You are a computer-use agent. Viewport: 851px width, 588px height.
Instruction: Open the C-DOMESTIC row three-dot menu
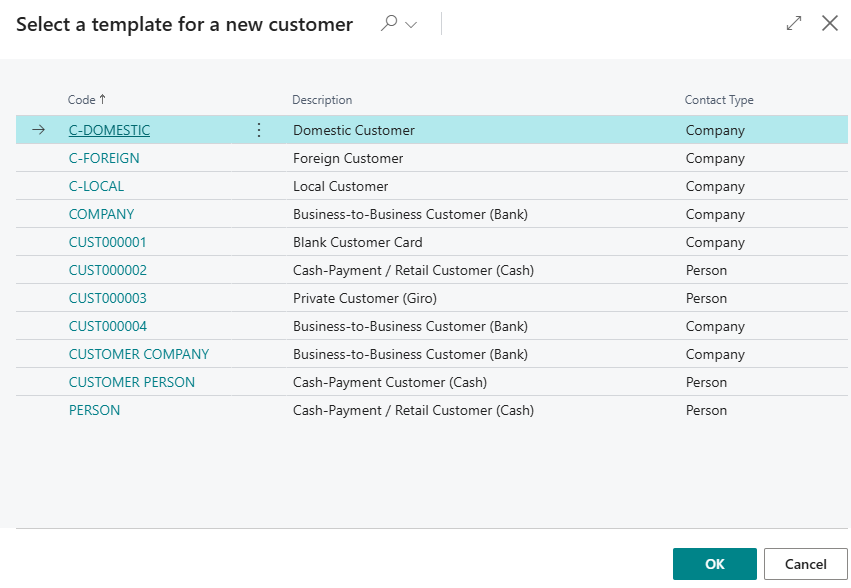(x=259, y=130)
